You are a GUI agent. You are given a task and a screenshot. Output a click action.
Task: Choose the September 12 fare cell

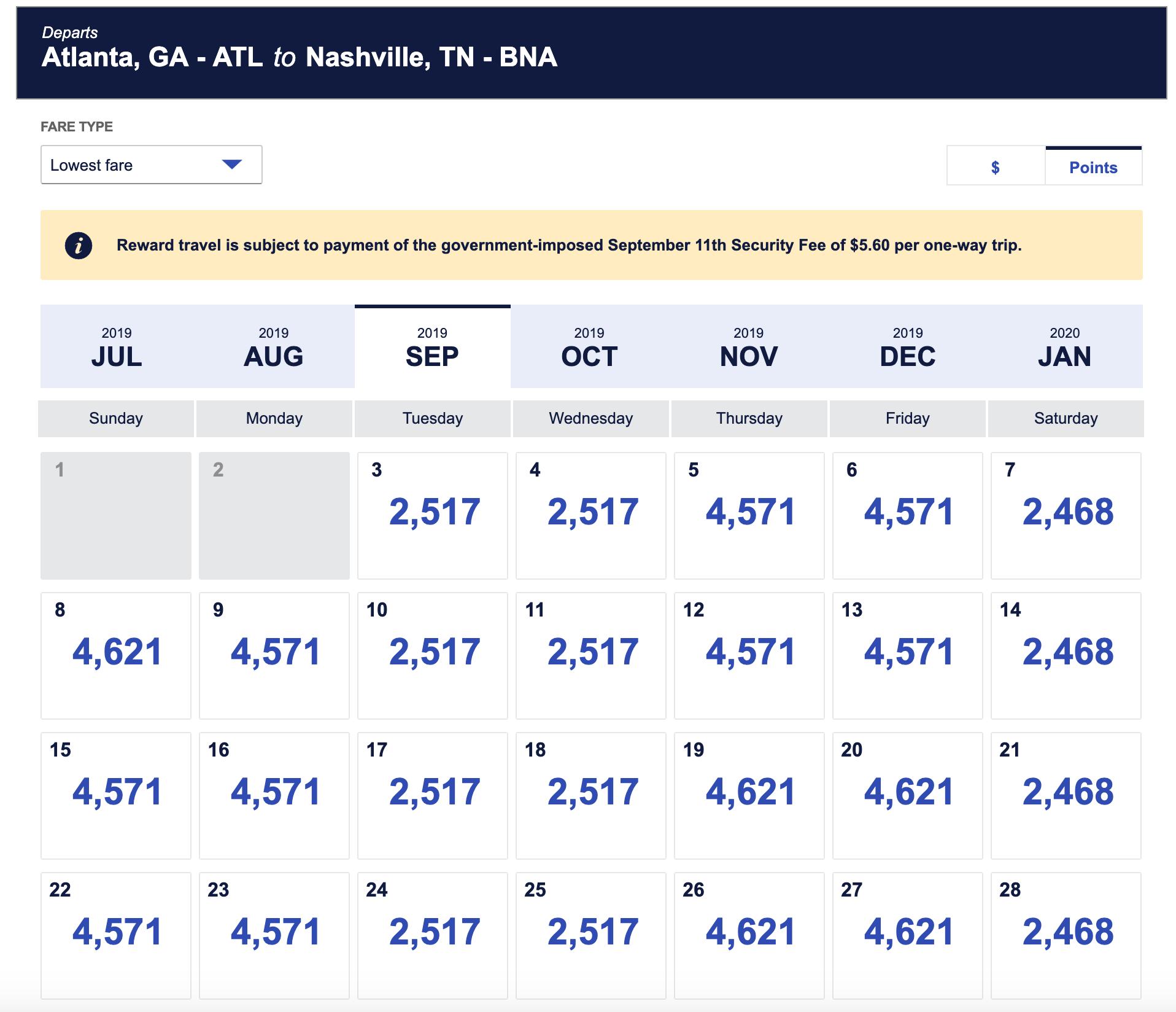[x=749, y=656]
